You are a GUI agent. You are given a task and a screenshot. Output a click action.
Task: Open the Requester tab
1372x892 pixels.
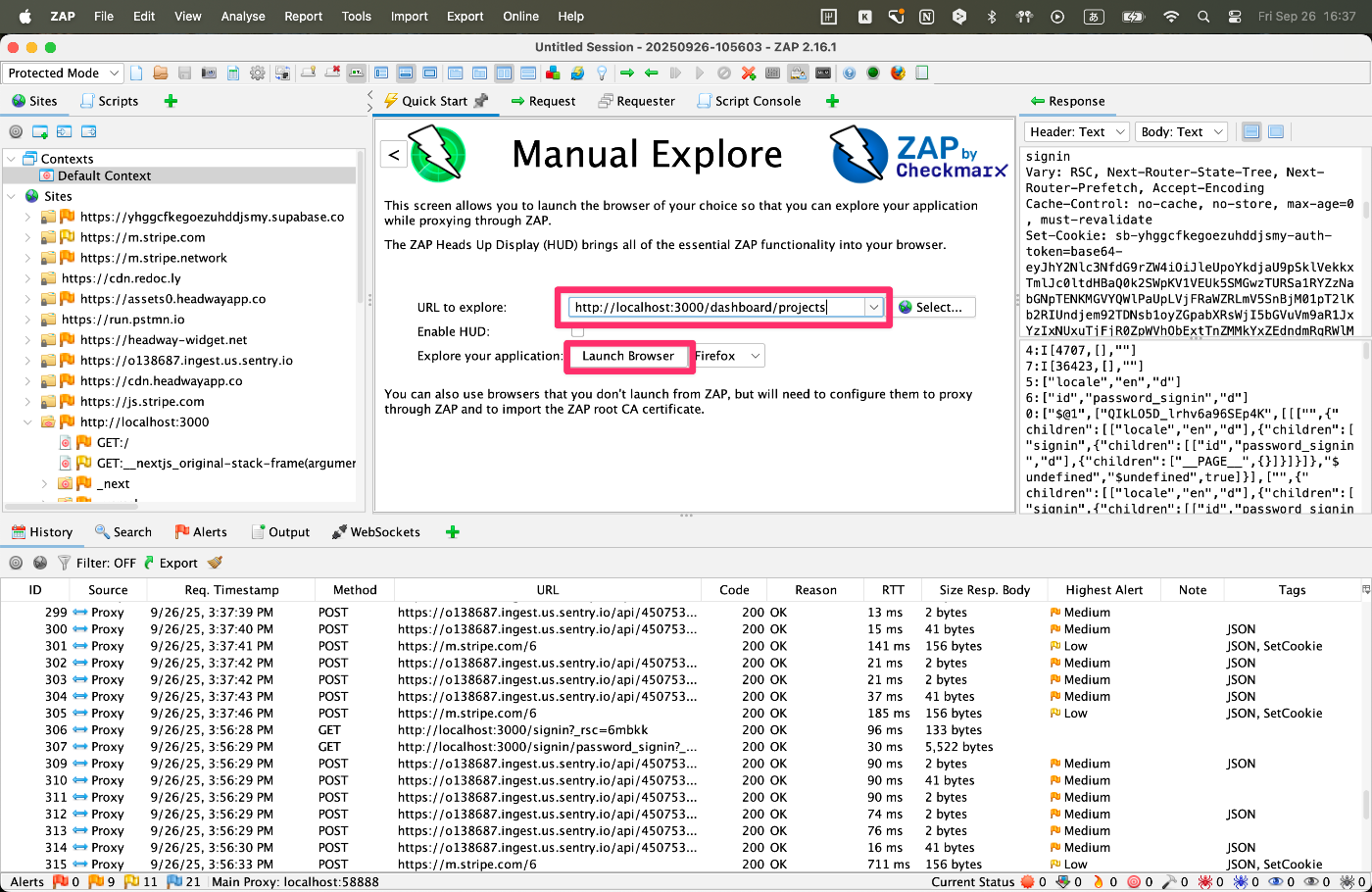coord(637,101)
